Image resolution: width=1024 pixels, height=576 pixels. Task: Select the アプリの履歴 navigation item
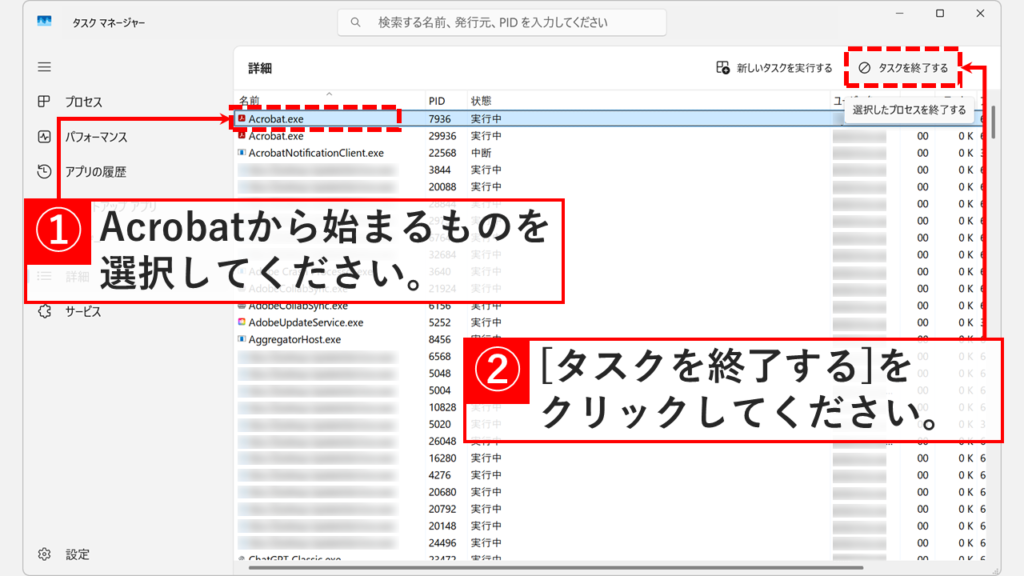(95, 172)
